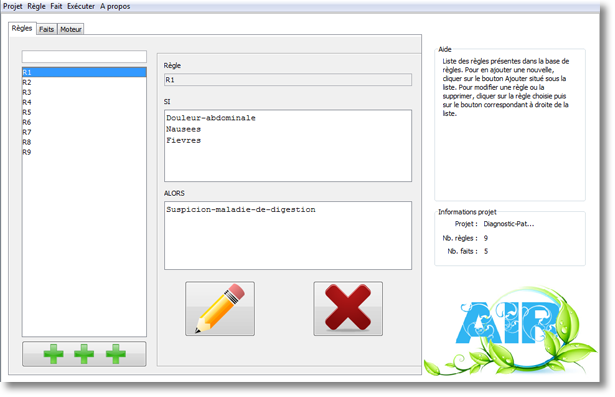Screen dimensions: 615x397
Task: Select rule R5 in the list
Action: pos(84,112)
